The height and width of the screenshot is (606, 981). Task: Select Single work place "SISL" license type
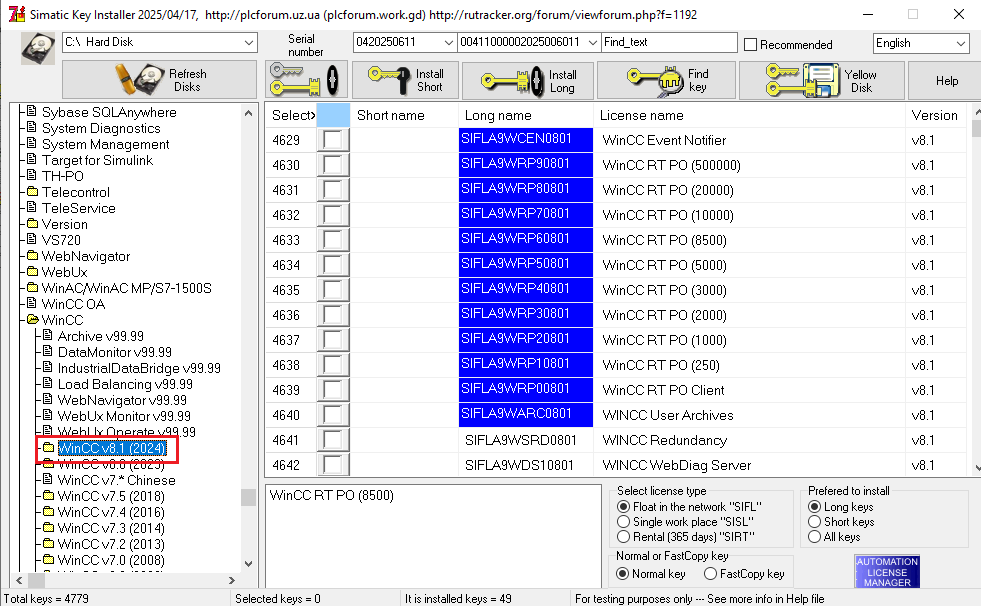point(624,522)
